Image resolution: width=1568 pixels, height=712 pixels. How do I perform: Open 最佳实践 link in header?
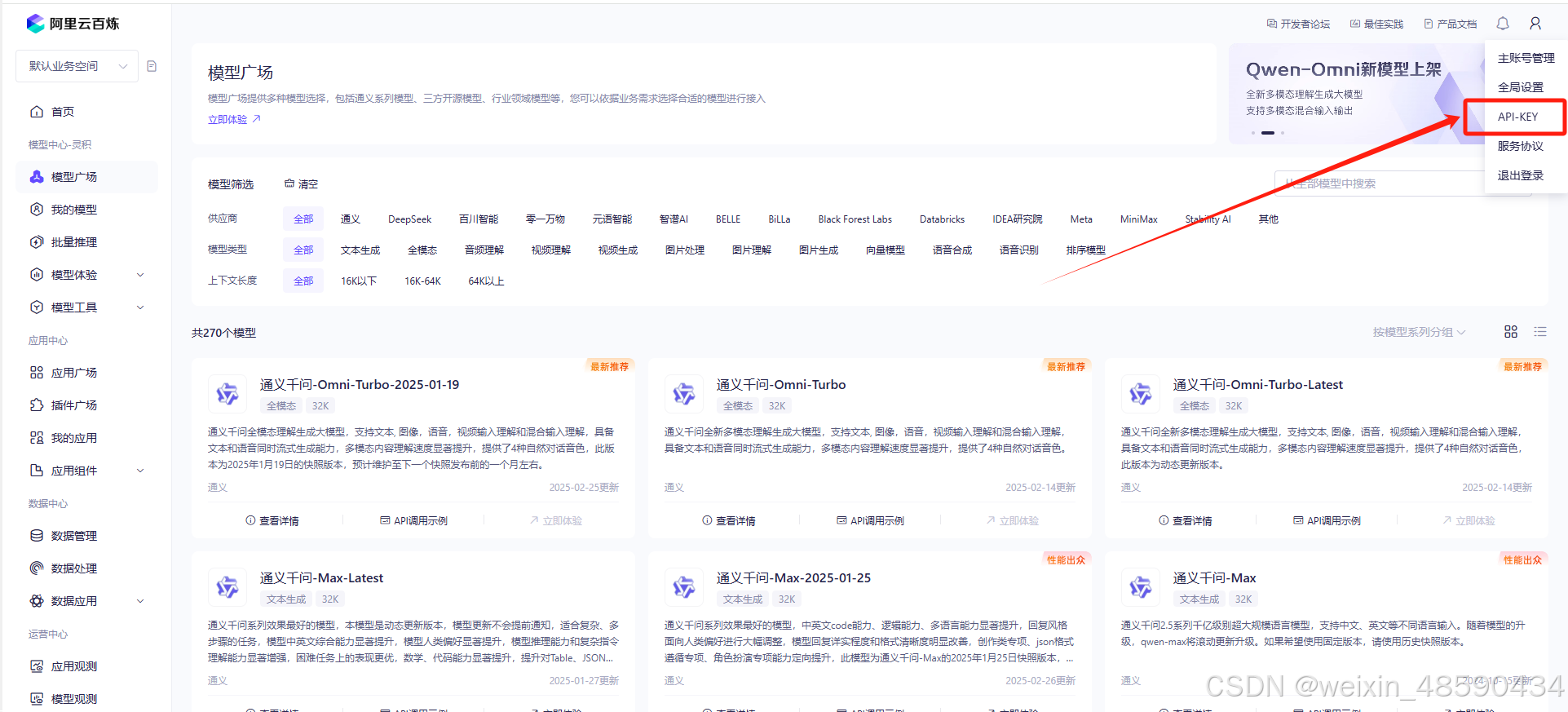[x=1377, y=24]
